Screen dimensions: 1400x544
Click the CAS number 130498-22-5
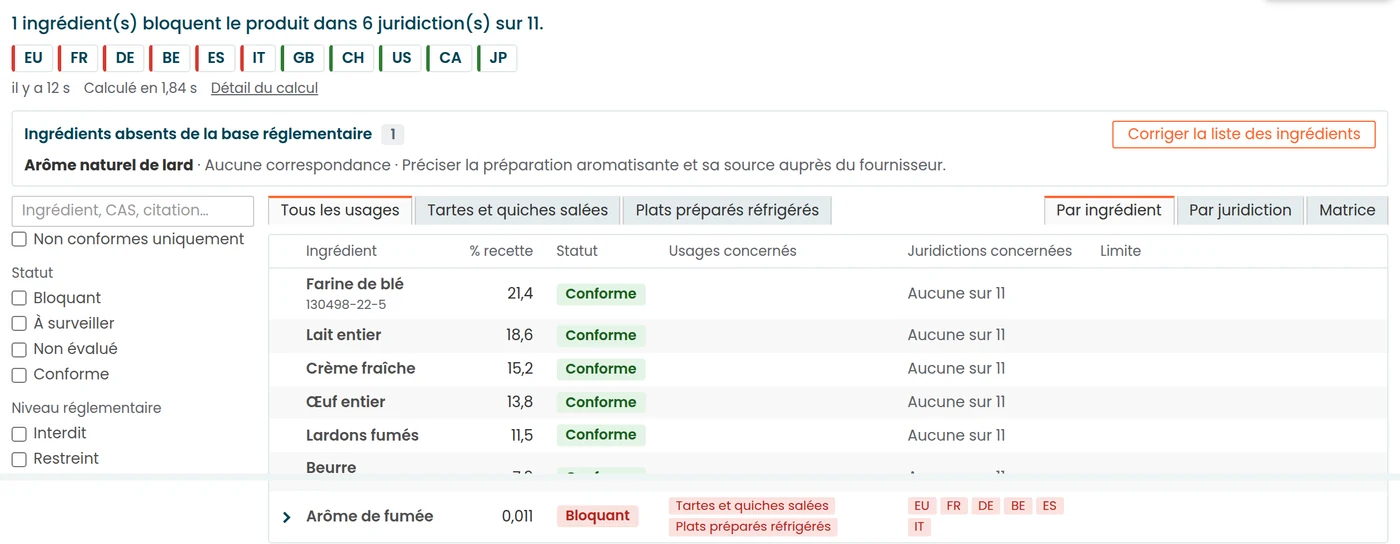[x=346, y=304]
